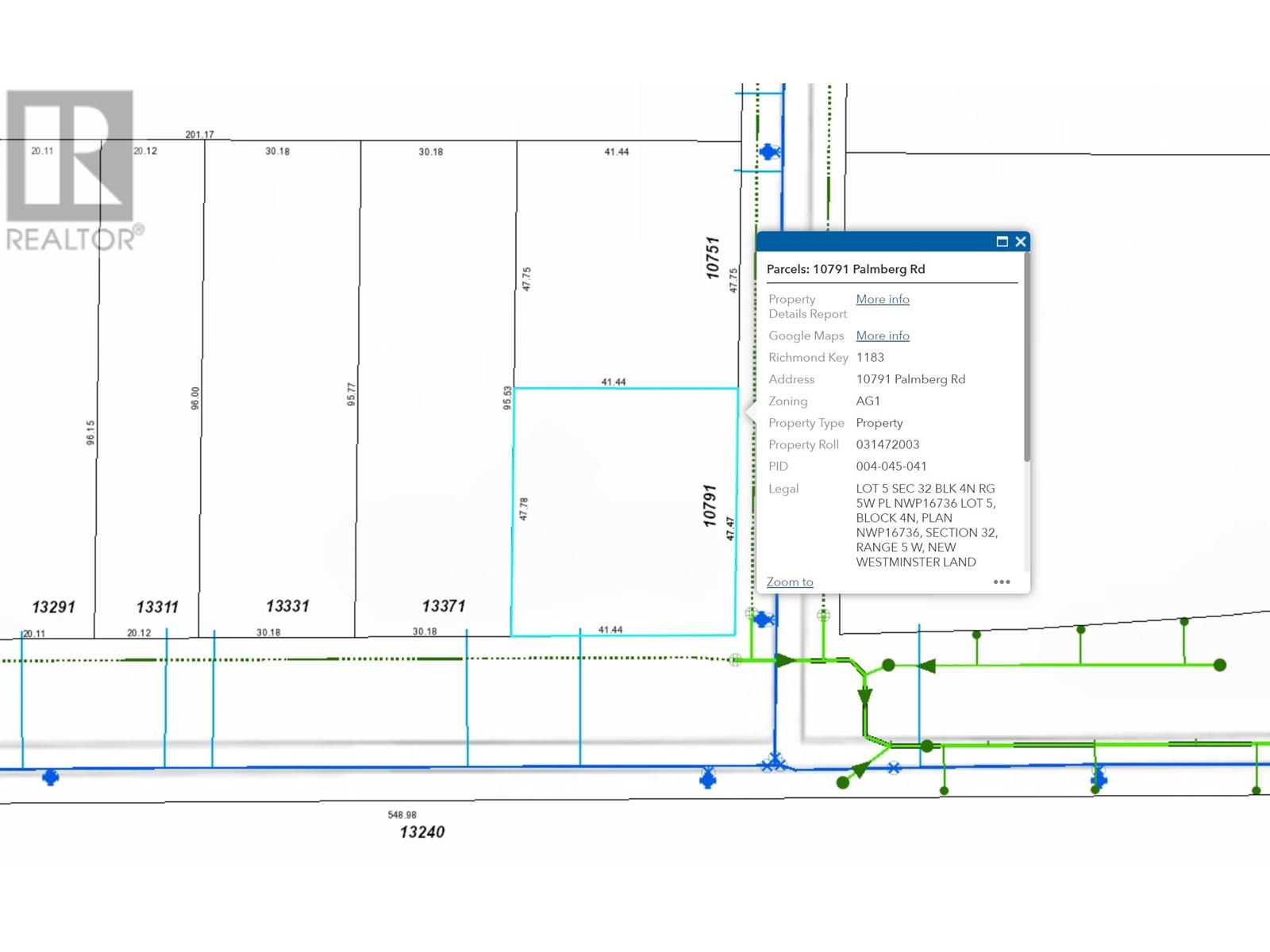This screenshot has height=952, width=1270.
Task: Select the blue hydrant beside parcel 10751
Action: (768, 151)
